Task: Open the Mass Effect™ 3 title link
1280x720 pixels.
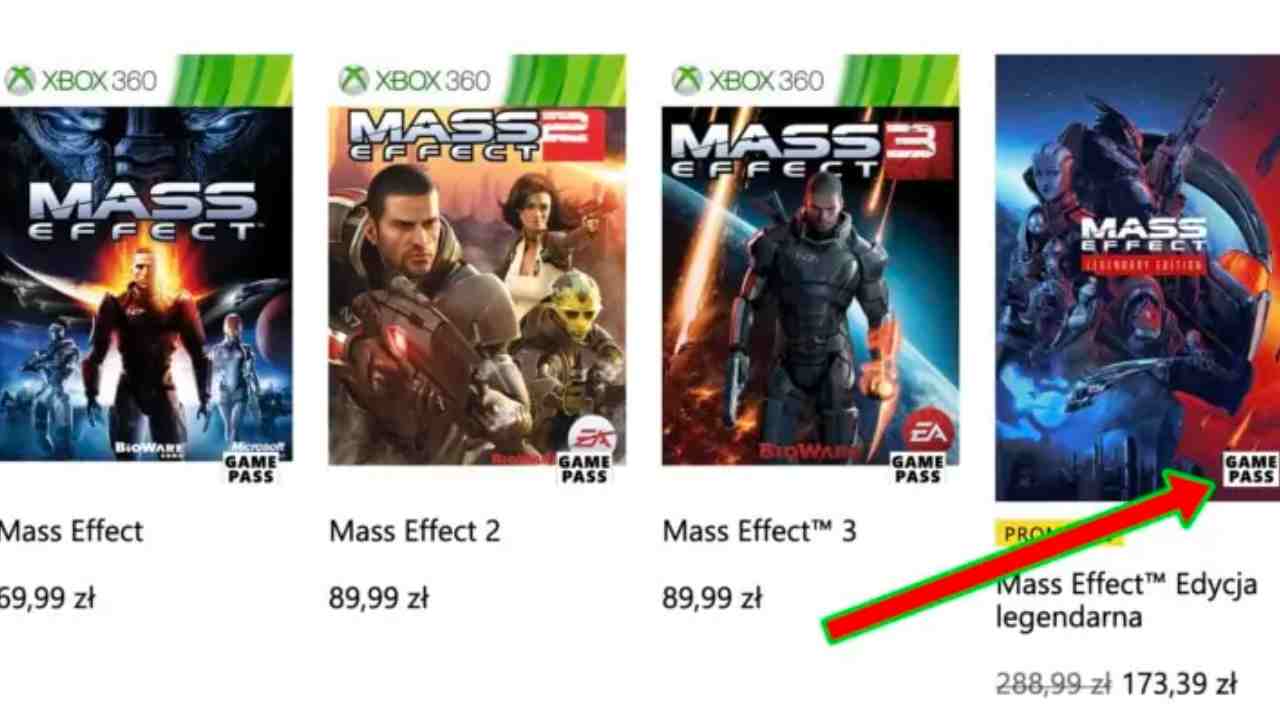Action: coord(759,531)
